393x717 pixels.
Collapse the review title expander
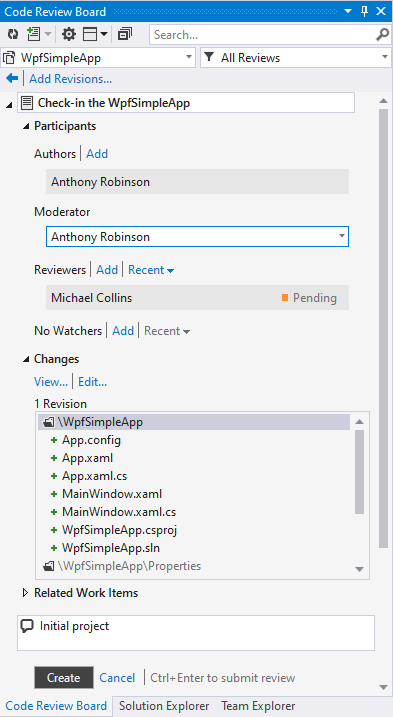[x=9, y=105]
